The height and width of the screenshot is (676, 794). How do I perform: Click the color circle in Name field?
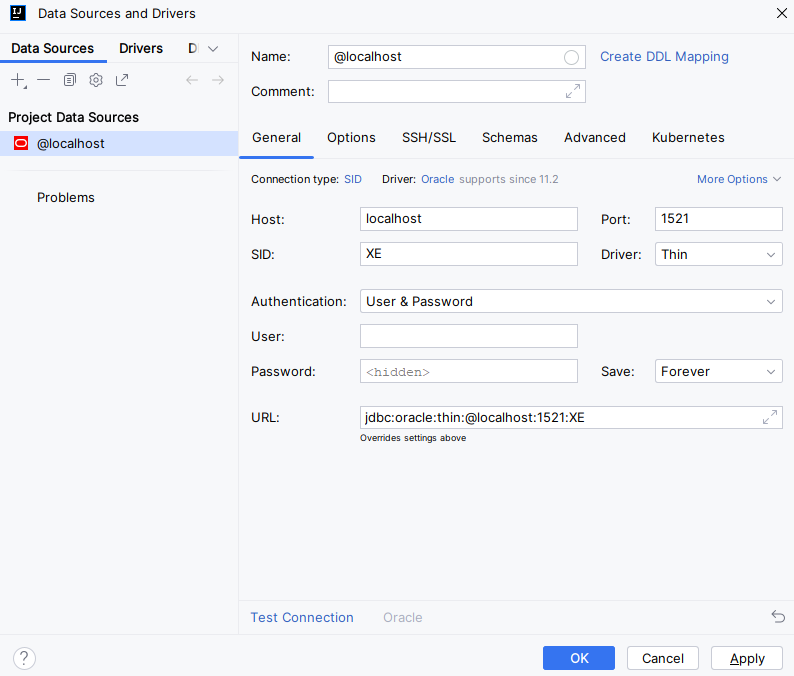[x=571, y=57]
